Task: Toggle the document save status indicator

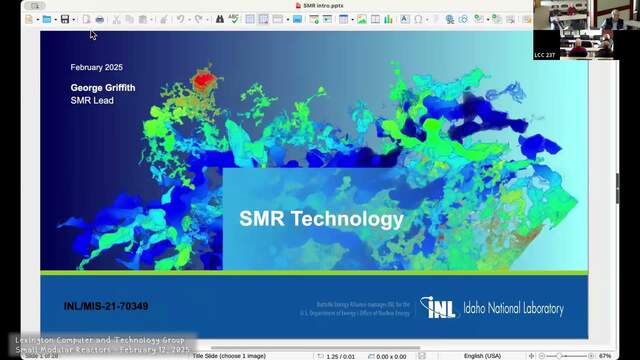Action: tap(422, 356)
